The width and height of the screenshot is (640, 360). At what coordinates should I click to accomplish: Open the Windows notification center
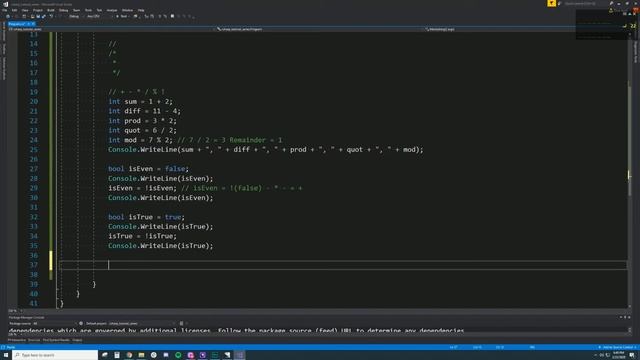click(x=632, y=355)
